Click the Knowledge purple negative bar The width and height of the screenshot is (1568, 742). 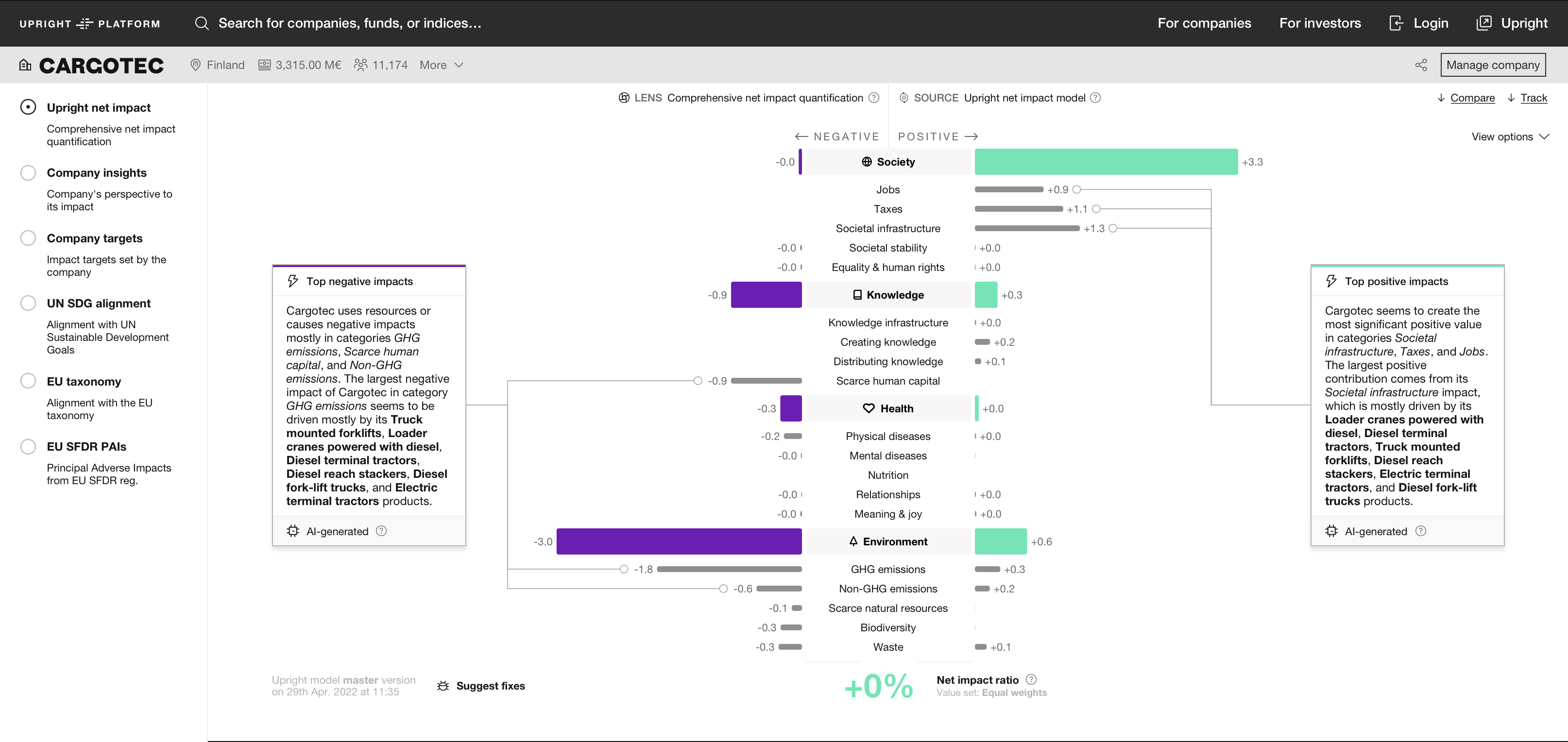click(x=766, y=295)
